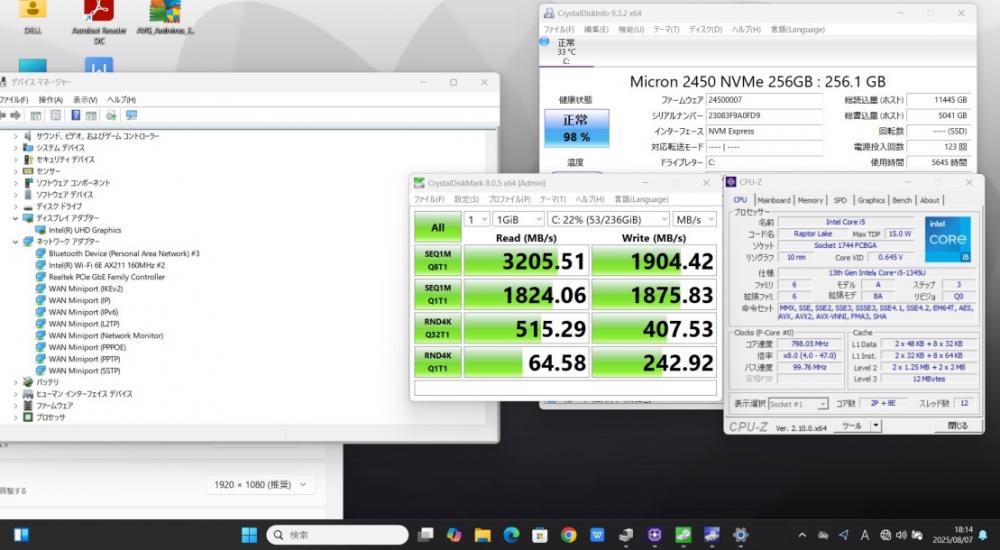Collapse the ディスプレイ アダプター node

tap(15, 218)
